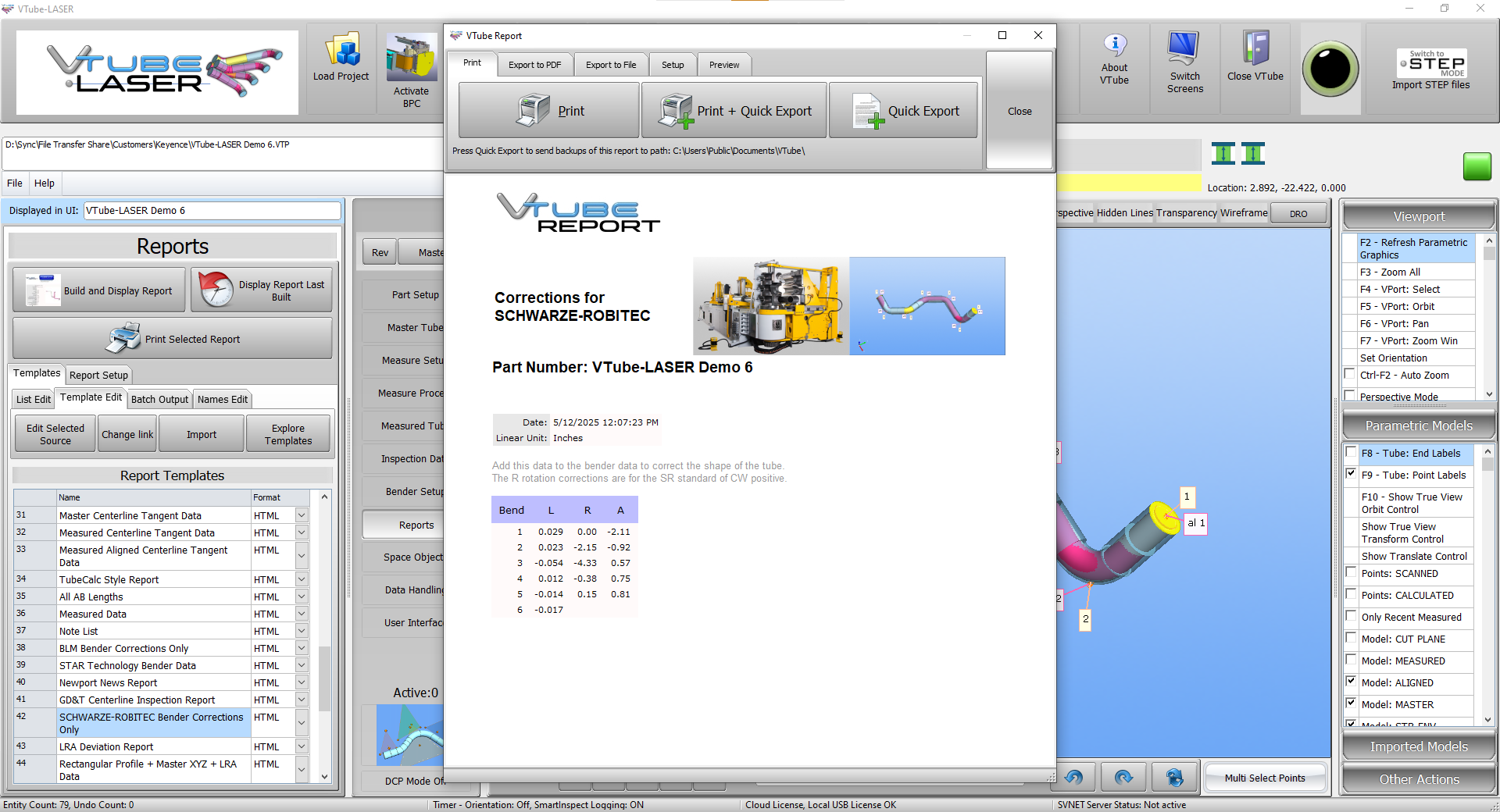
Task: Open format dropdown for LRA Deviation Report
Action: (x=302, y=746)
